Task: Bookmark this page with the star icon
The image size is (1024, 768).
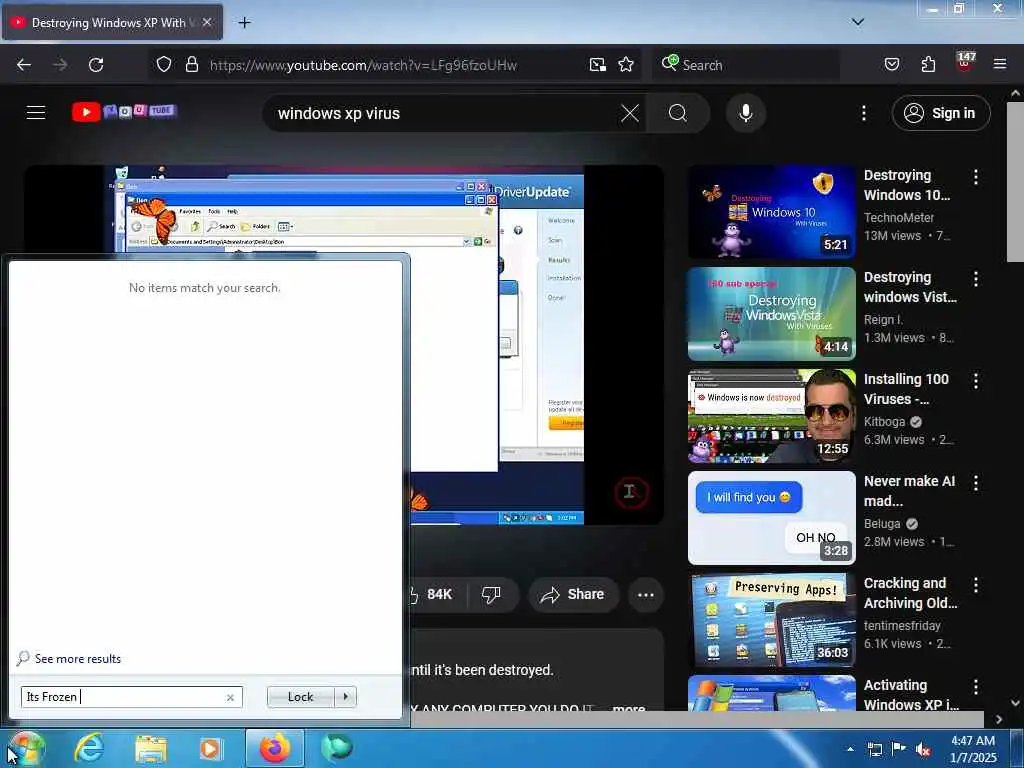Action: (x=626, y=65)
